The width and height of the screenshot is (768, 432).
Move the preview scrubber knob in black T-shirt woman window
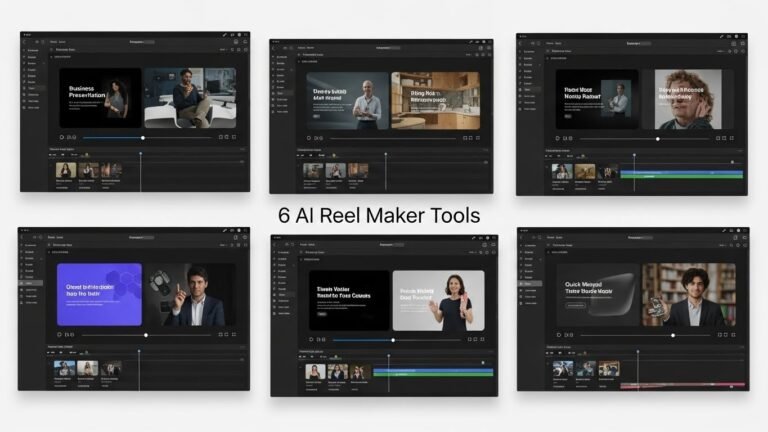393,340
